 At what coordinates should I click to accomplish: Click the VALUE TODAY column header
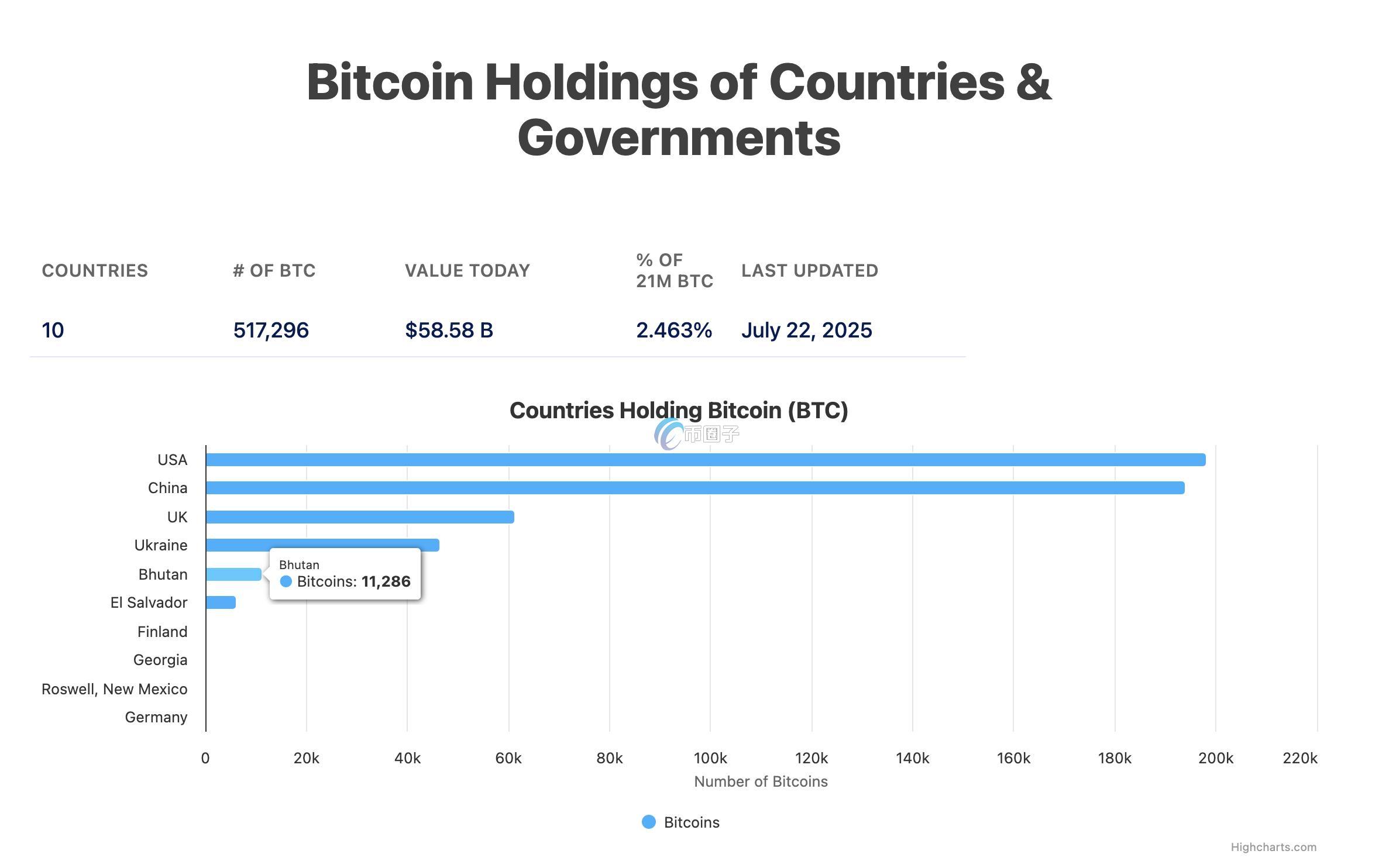(467, 270)
